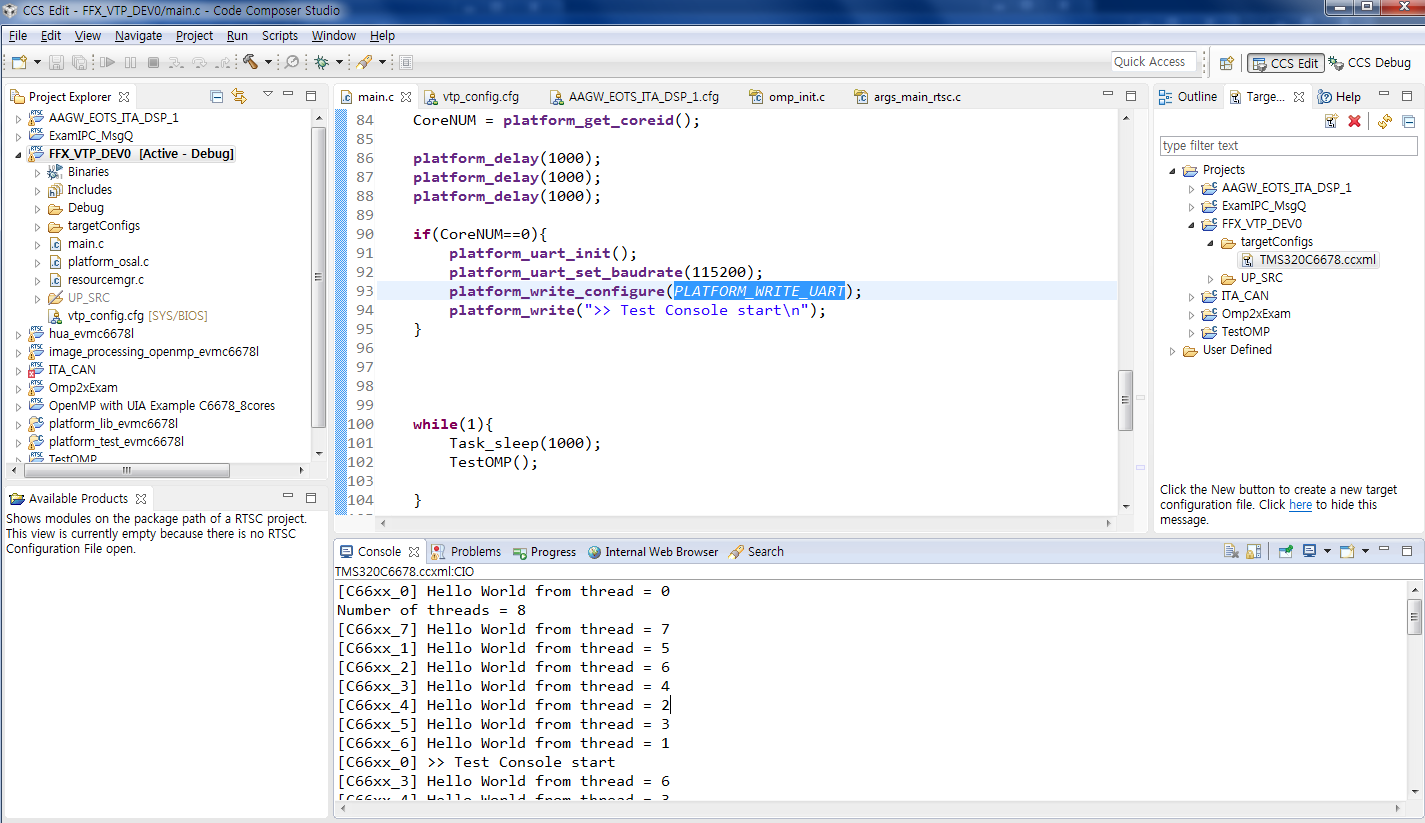This screenshot has height=823, width=1425.
Task: Open the Build hammer dropdown arrow
Action: [x=268, y=62]
